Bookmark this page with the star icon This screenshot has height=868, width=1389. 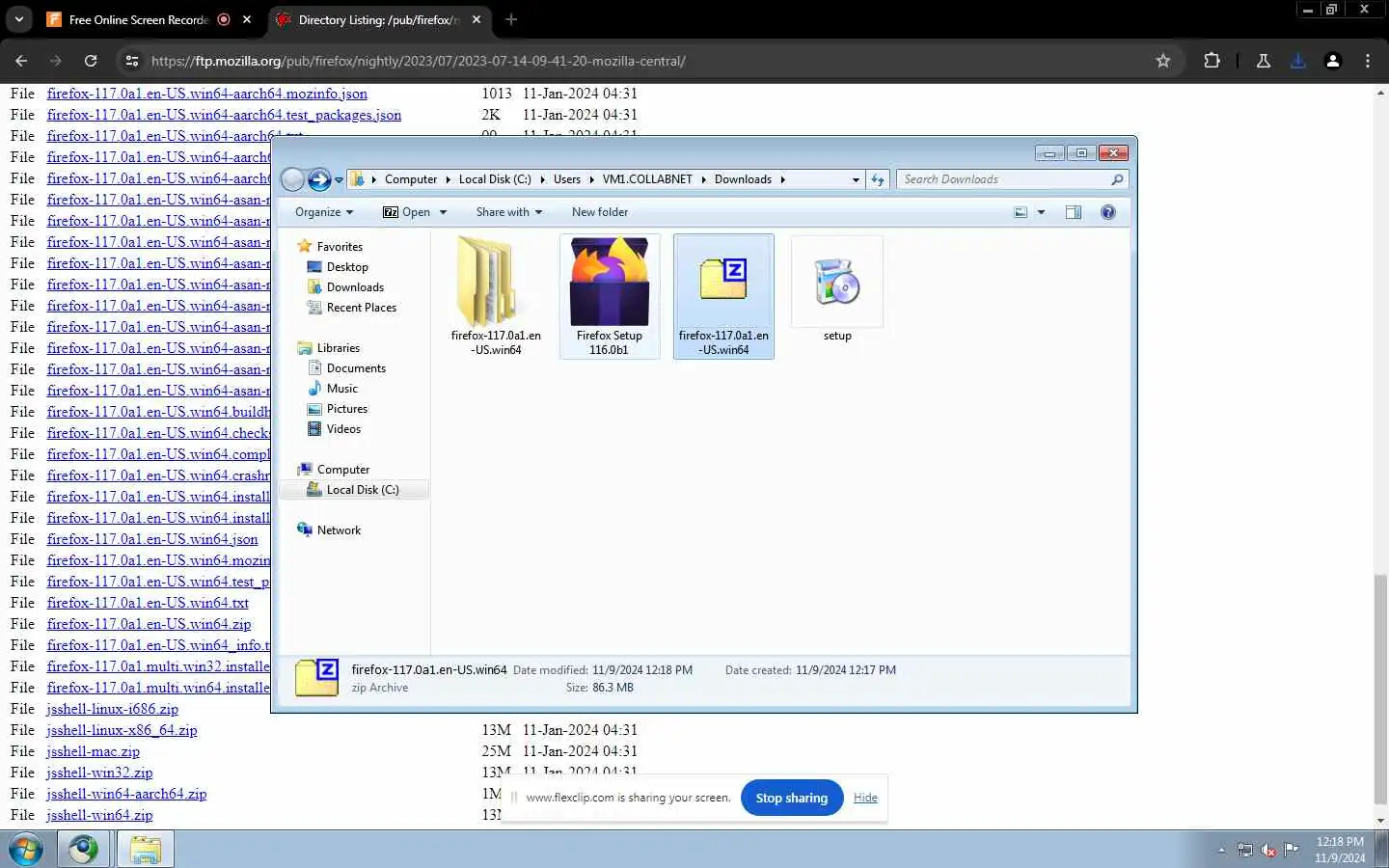tap(1163, 61)
